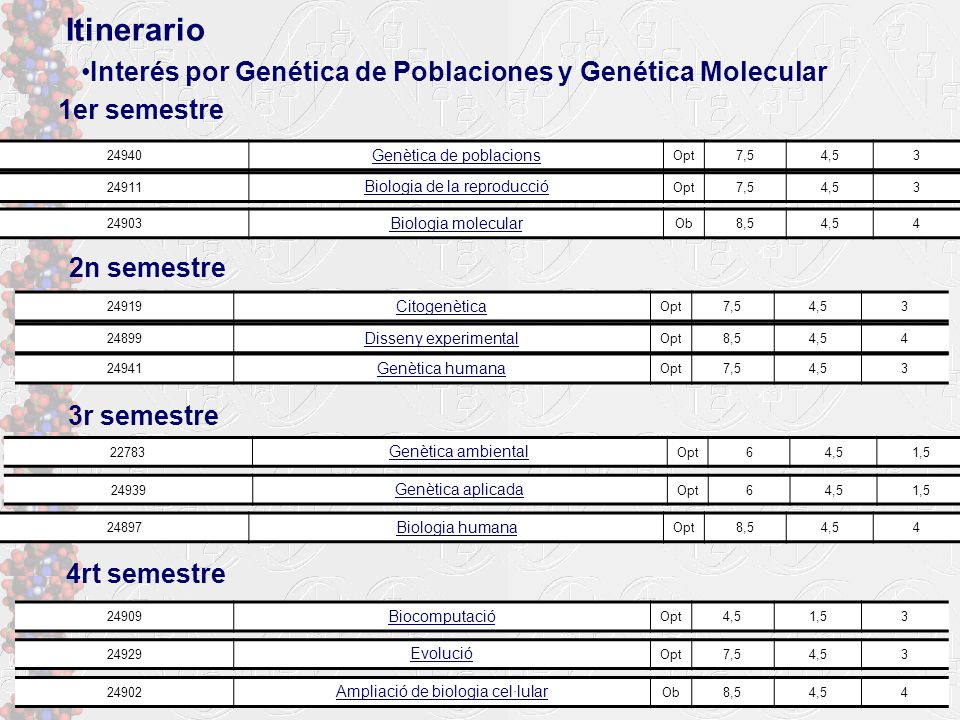The width and height of the screenshot is (960, 720).
Task: Open Biologia de la reproducció link
Action: (456, 187)
